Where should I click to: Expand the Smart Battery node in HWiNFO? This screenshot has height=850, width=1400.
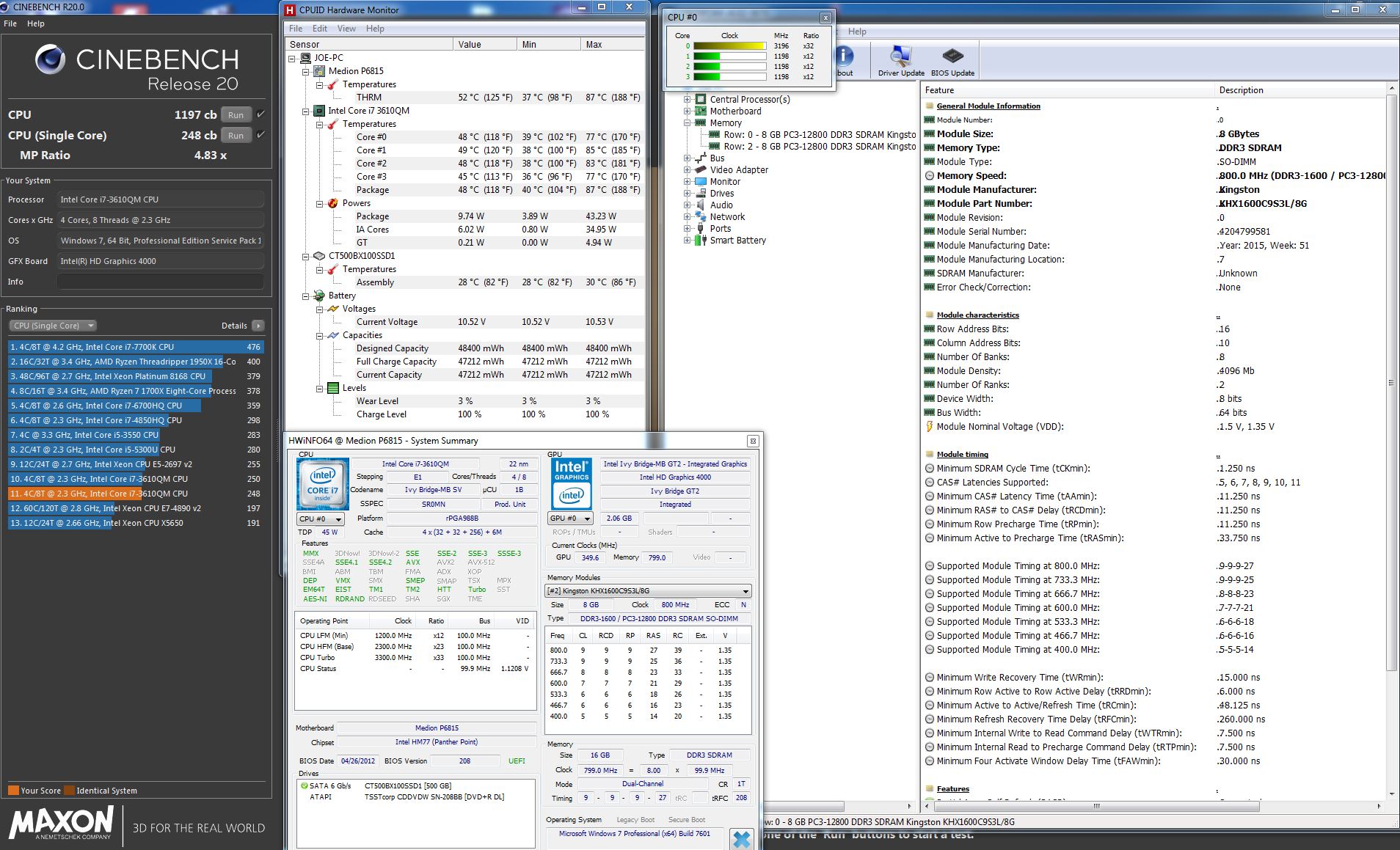(688, 240)
